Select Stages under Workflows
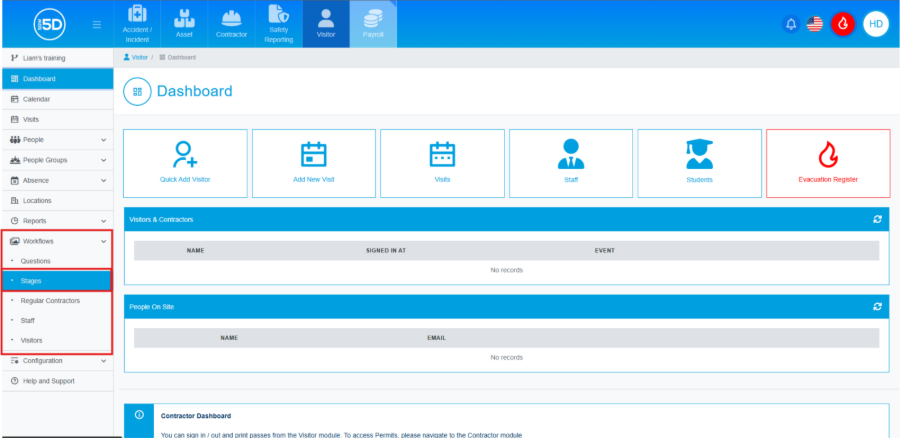 click(31, 281)
